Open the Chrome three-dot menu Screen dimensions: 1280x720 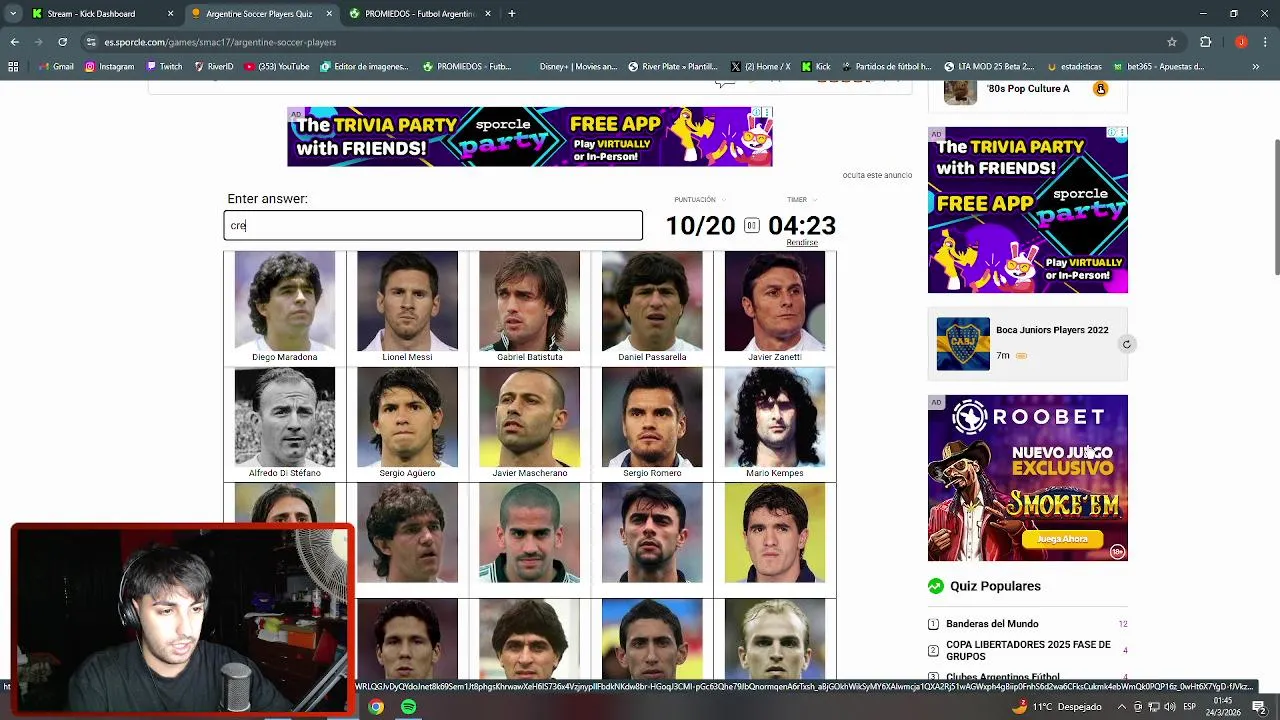point(1266,42)
